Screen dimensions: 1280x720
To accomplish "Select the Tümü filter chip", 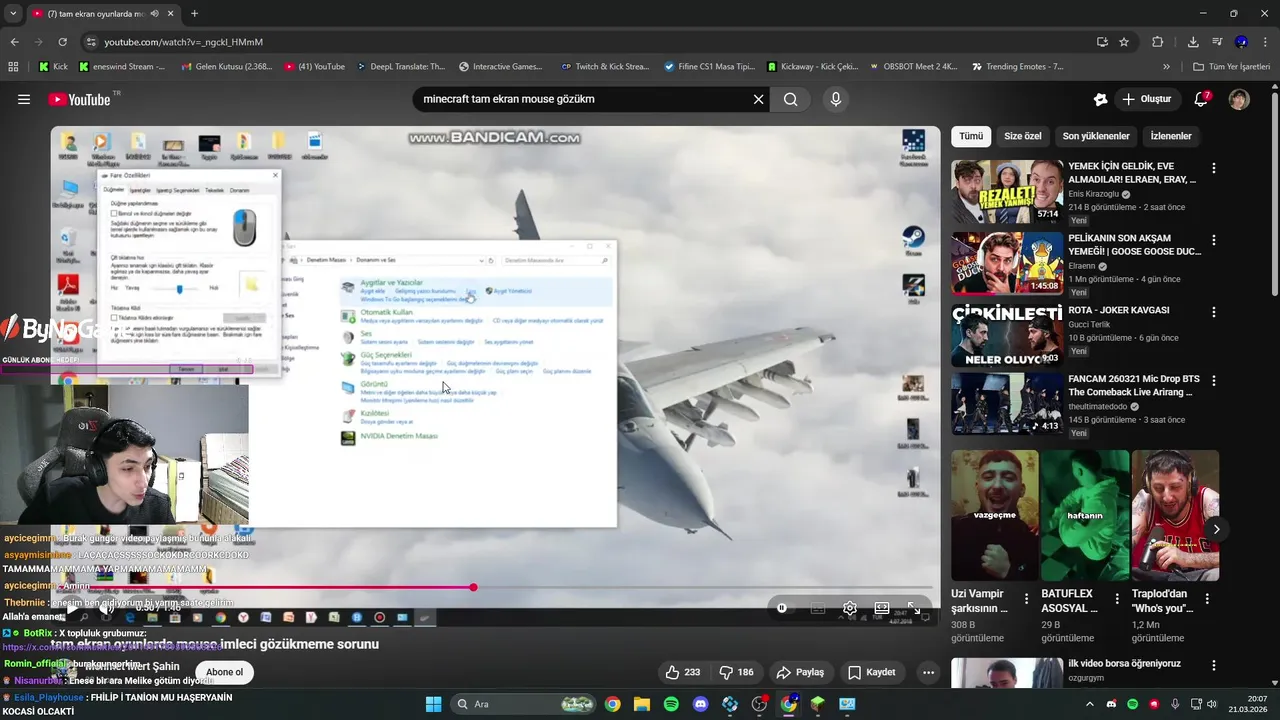I will (971, 136).
